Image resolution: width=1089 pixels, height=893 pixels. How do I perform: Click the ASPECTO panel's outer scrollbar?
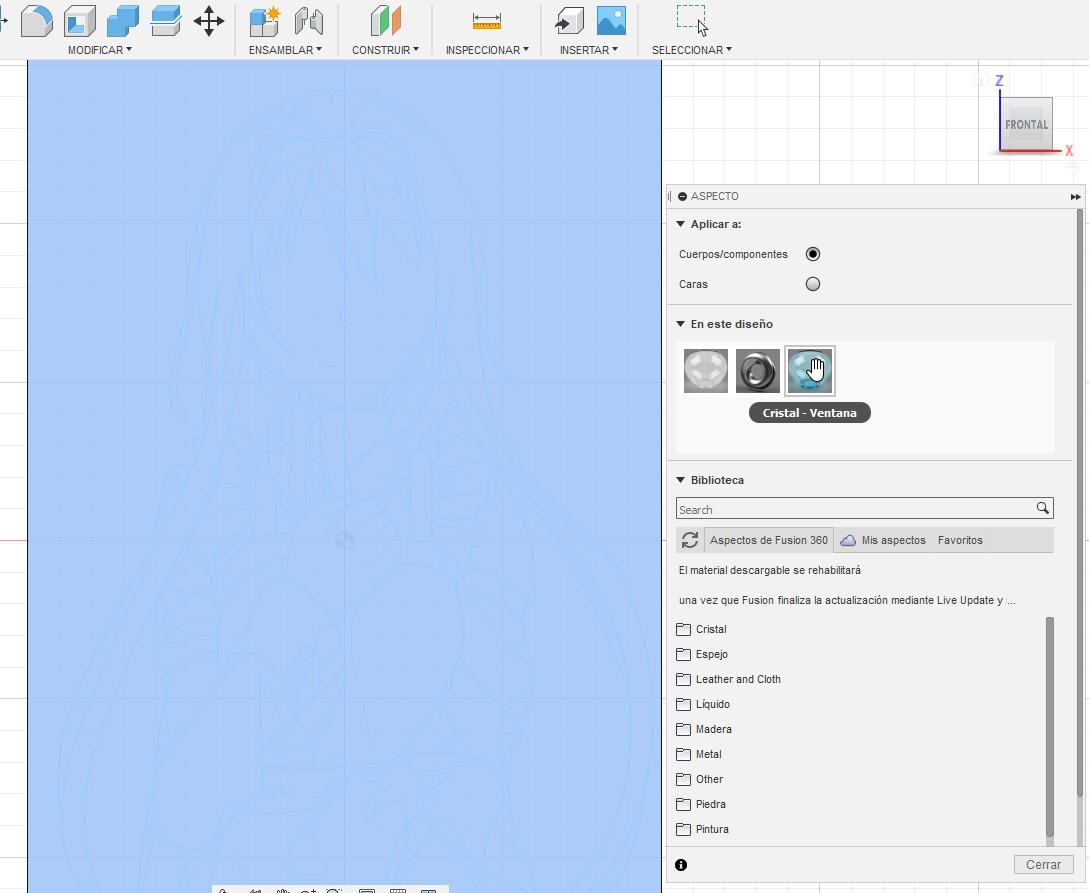(x=1079, y=503)
